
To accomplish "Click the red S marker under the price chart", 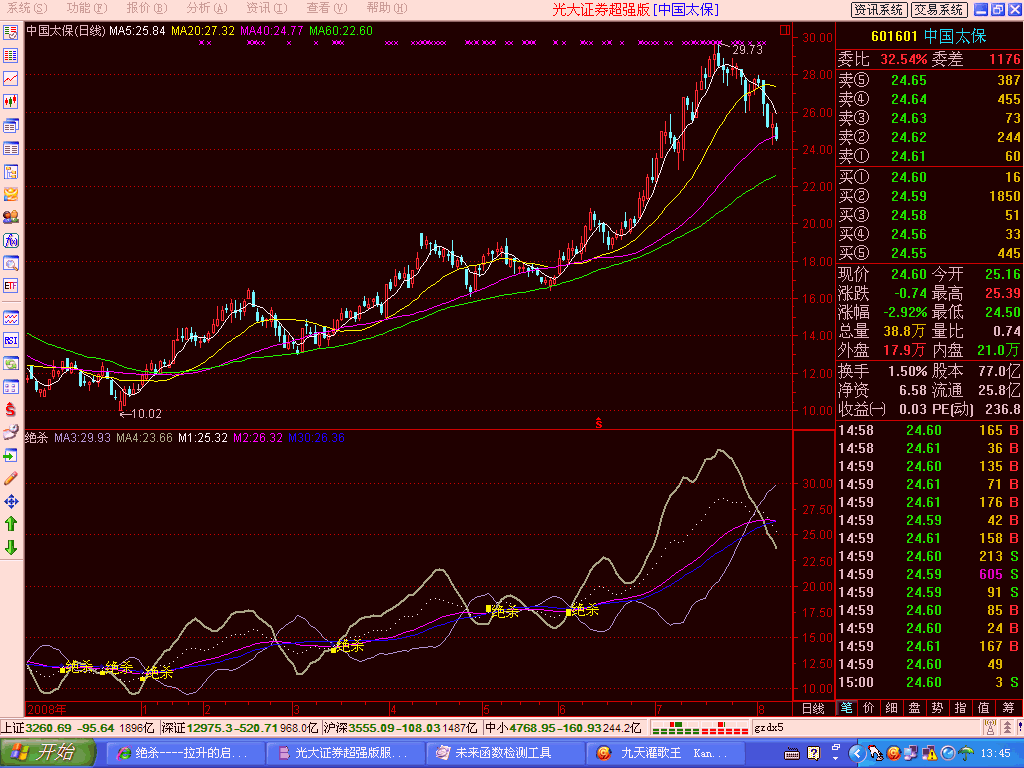I will (x=599, y=423).
